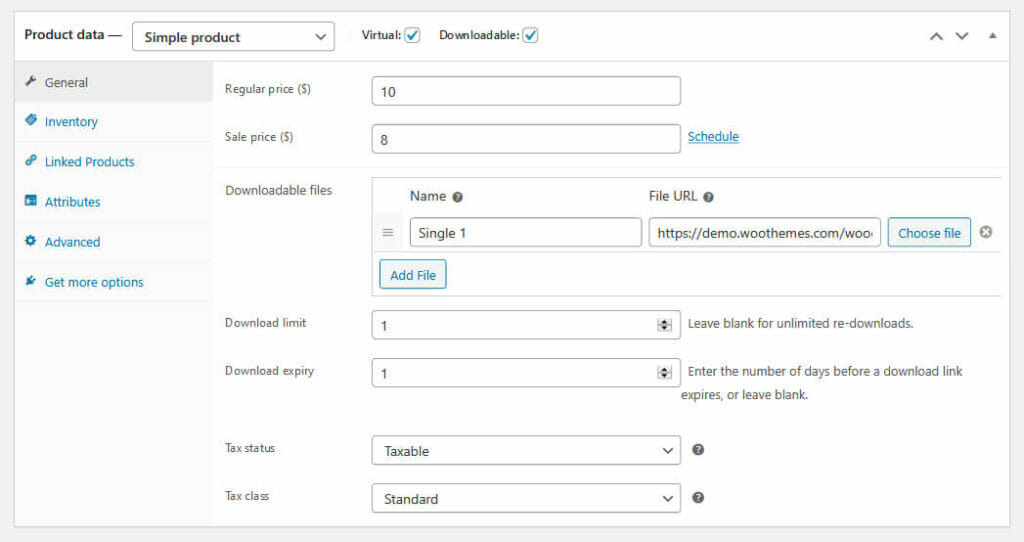Click the Advanced tab gear icon

[30, 241]
